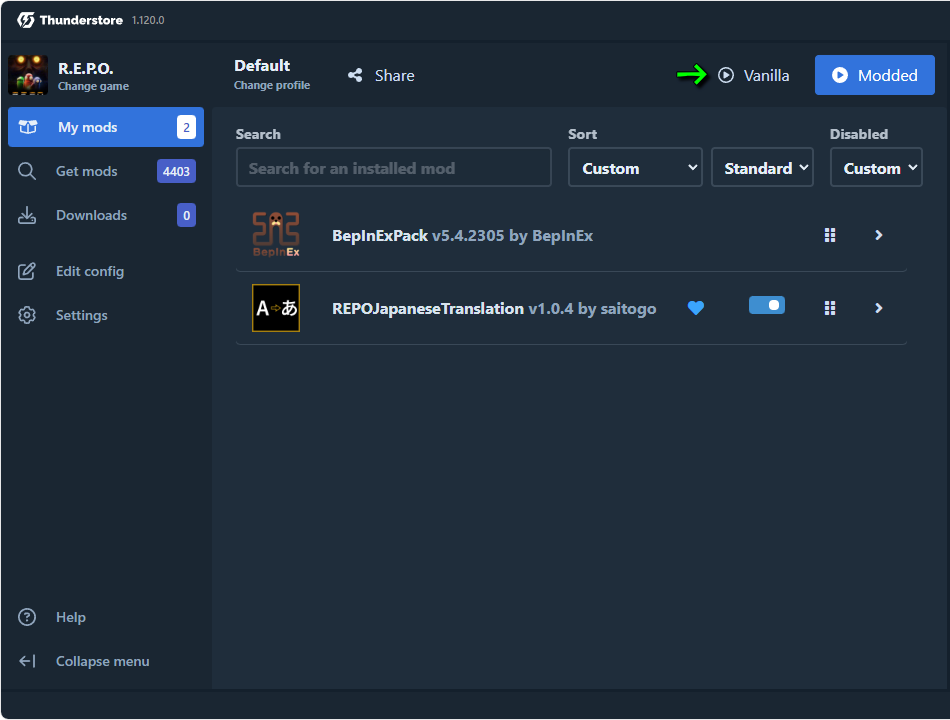
Task: Open the Downloads section
Action: pos(106,215)
